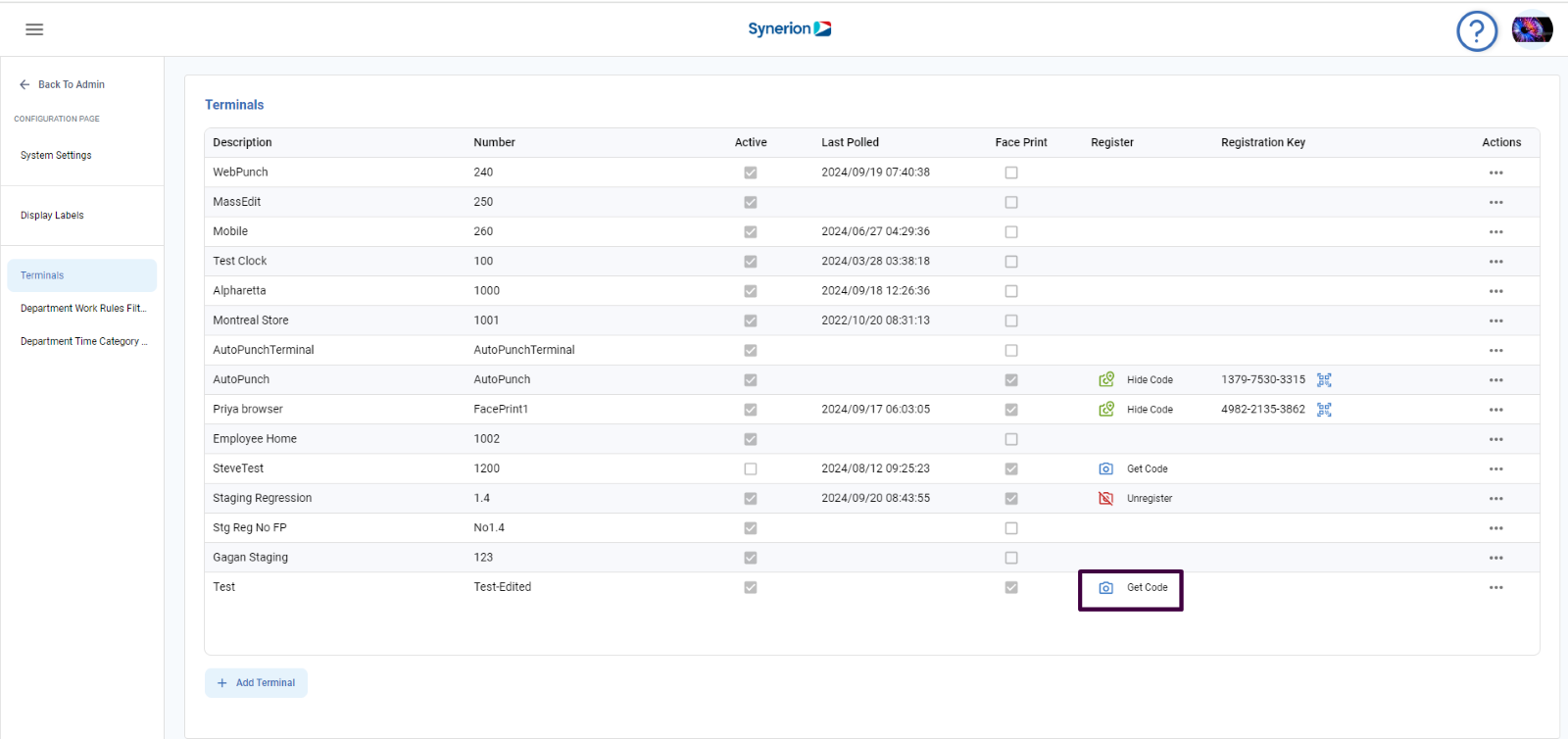Click the Terminals page heading
Screen dimensions: 1568x739
[x=234, y=105]
